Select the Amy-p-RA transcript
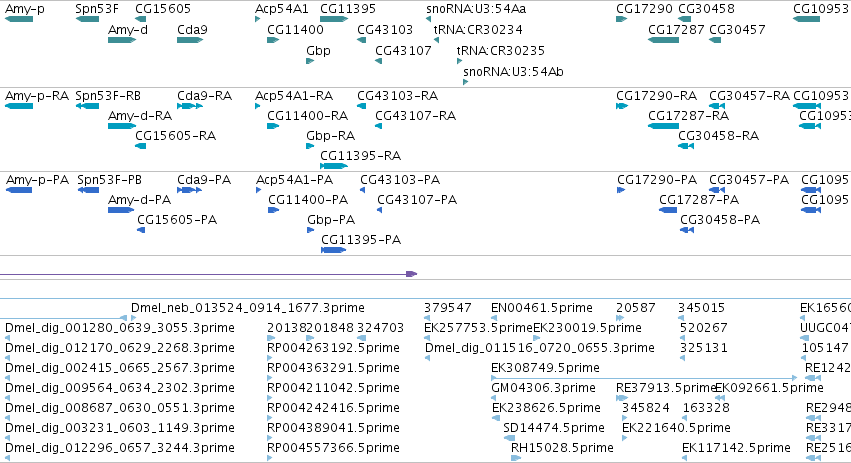 [19, 106]
